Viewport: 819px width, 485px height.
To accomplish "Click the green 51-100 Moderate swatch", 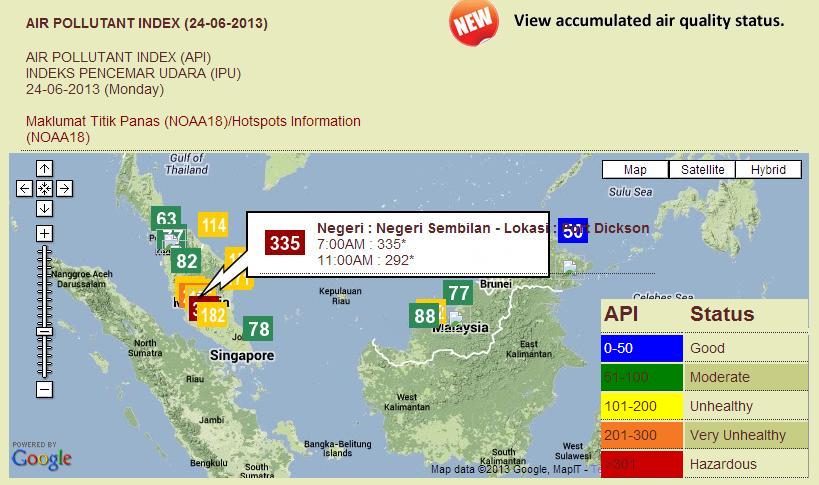I will tap(641, 377).
